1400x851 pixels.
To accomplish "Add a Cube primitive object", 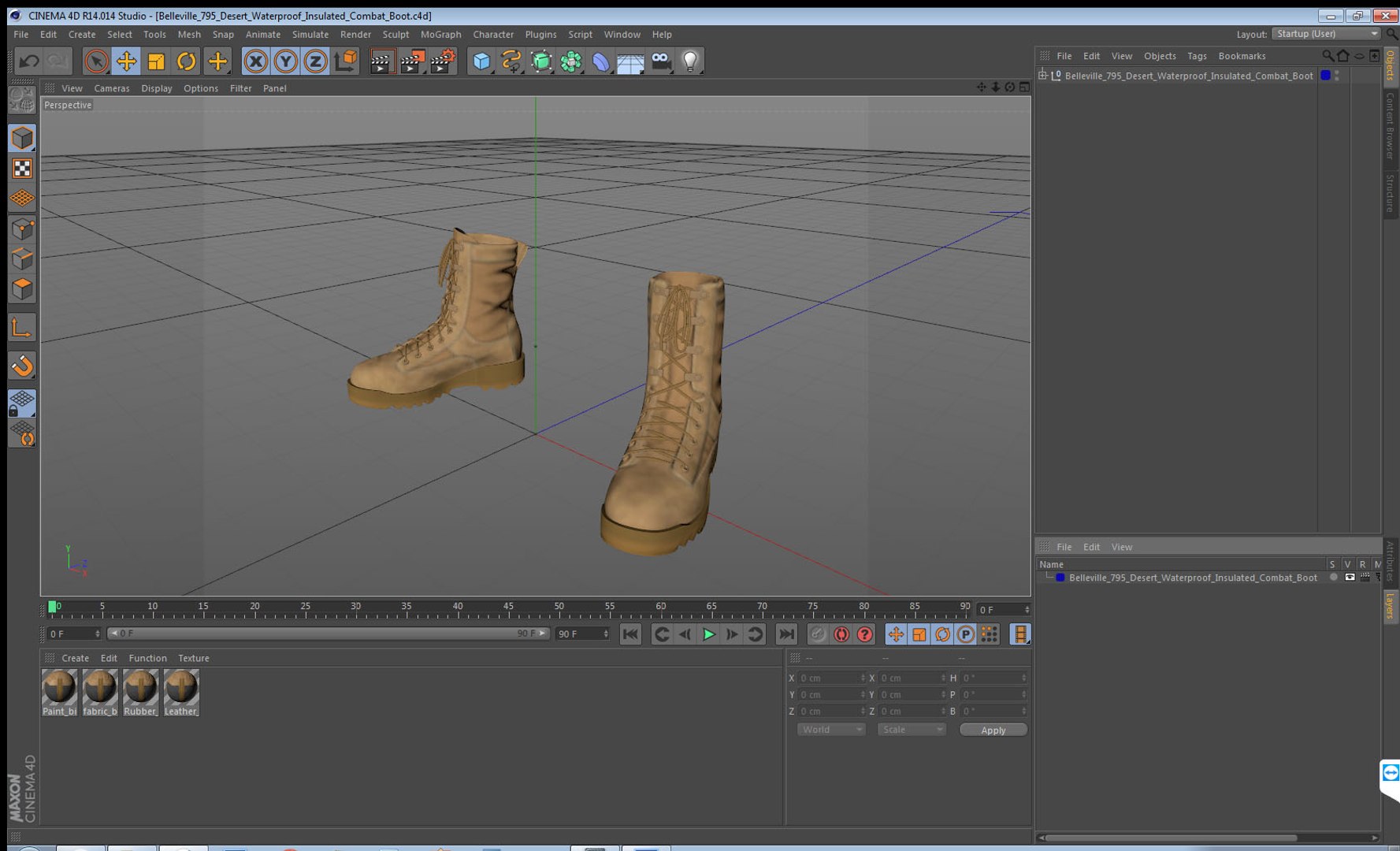I will click(481, 61).
